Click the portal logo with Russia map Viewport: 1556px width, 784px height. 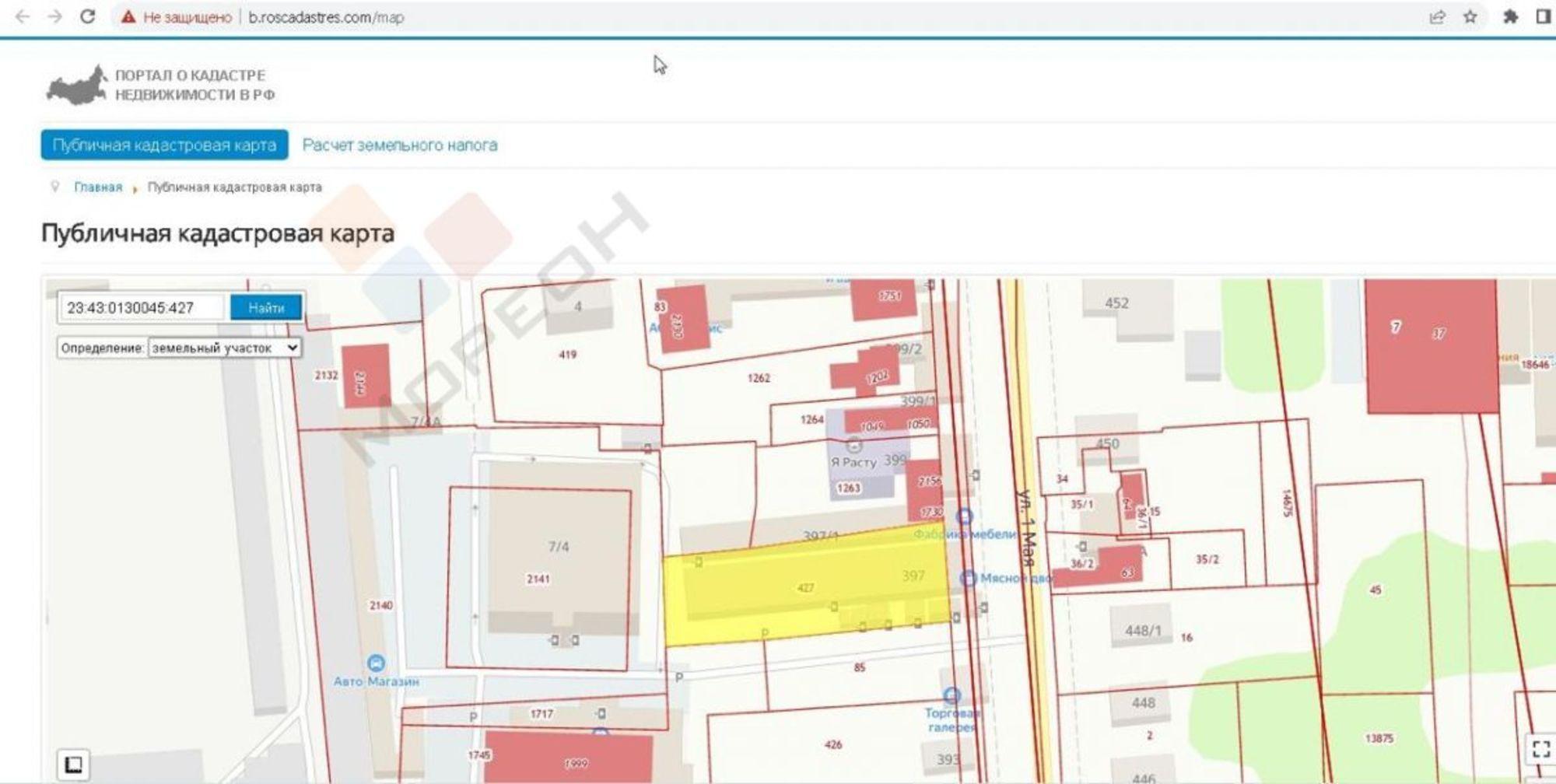[x=76, y=85]
